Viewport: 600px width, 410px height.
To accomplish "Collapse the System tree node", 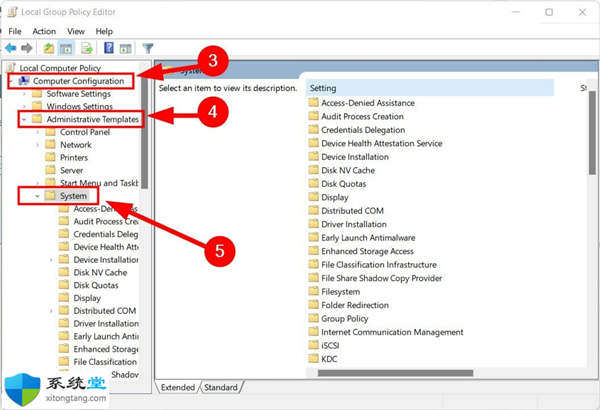I will pos(37,196).
